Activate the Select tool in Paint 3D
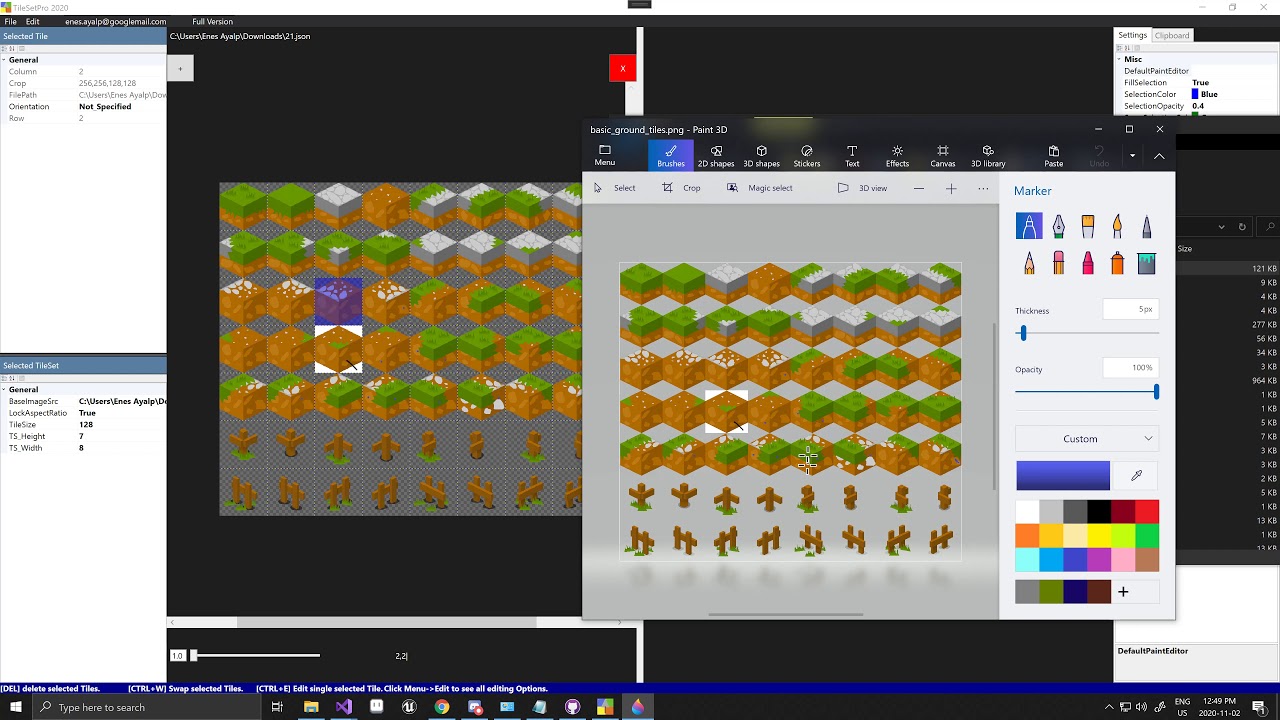This screenshot has height=720, width=1280. tap(614, 188)
